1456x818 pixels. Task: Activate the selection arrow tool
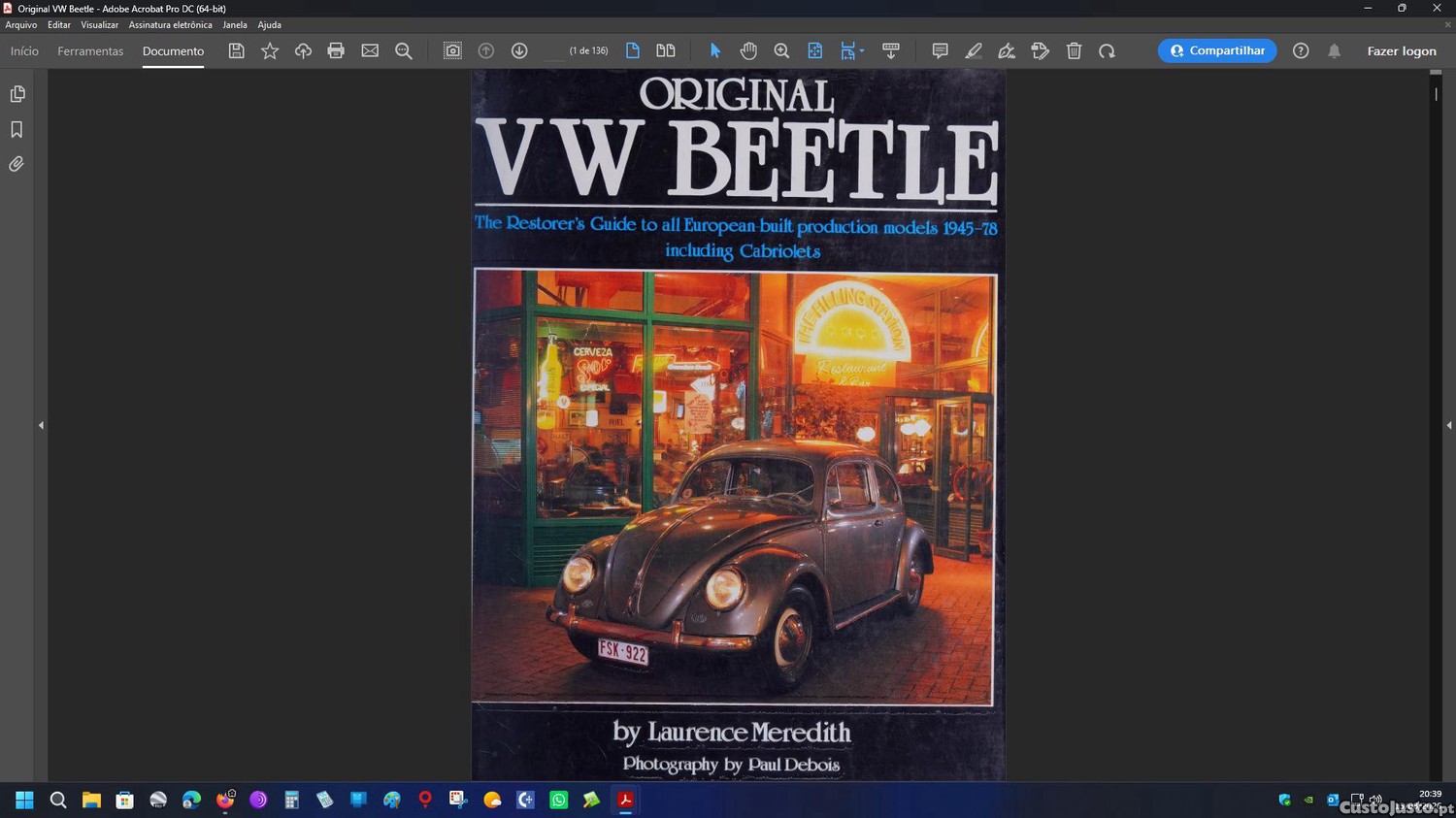715,50
